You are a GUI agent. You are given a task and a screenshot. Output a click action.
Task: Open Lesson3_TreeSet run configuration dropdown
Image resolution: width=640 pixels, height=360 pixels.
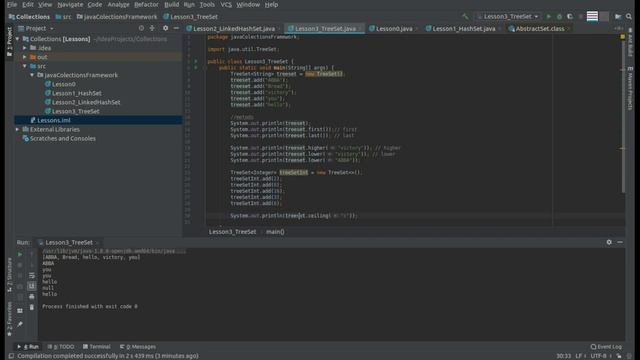tap(508, 17)
